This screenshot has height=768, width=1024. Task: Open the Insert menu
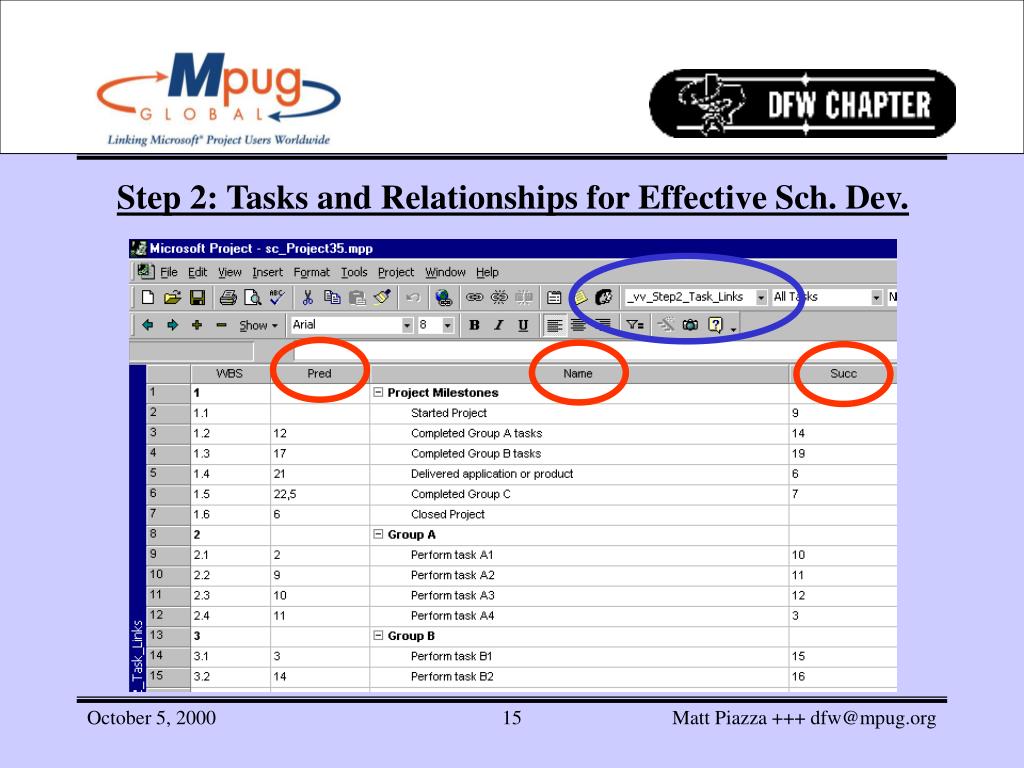click(267, 272)
